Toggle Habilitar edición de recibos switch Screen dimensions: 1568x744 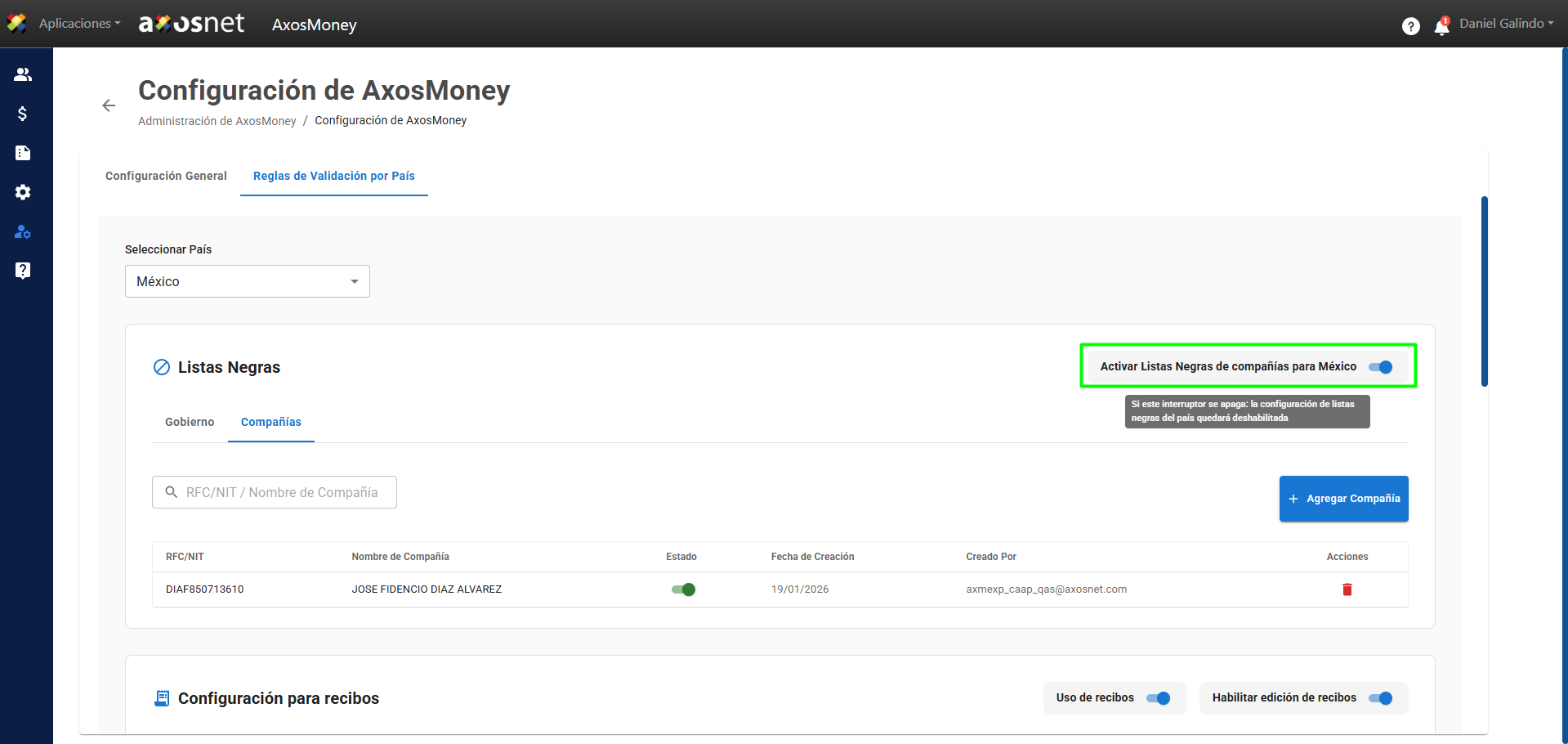click(1381, 698)
